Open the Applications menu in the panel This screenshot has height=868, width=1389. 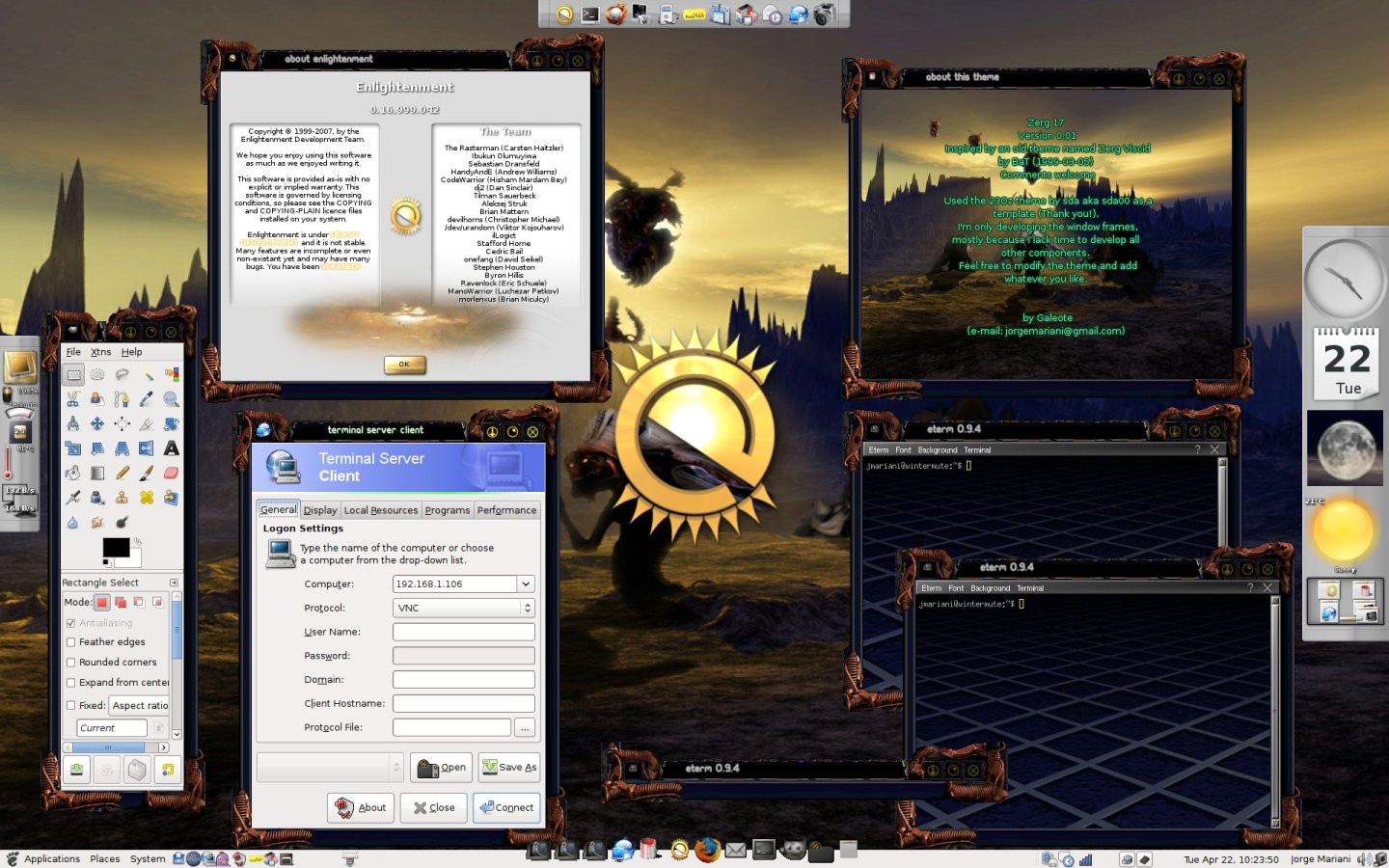[x=52, y=858]
